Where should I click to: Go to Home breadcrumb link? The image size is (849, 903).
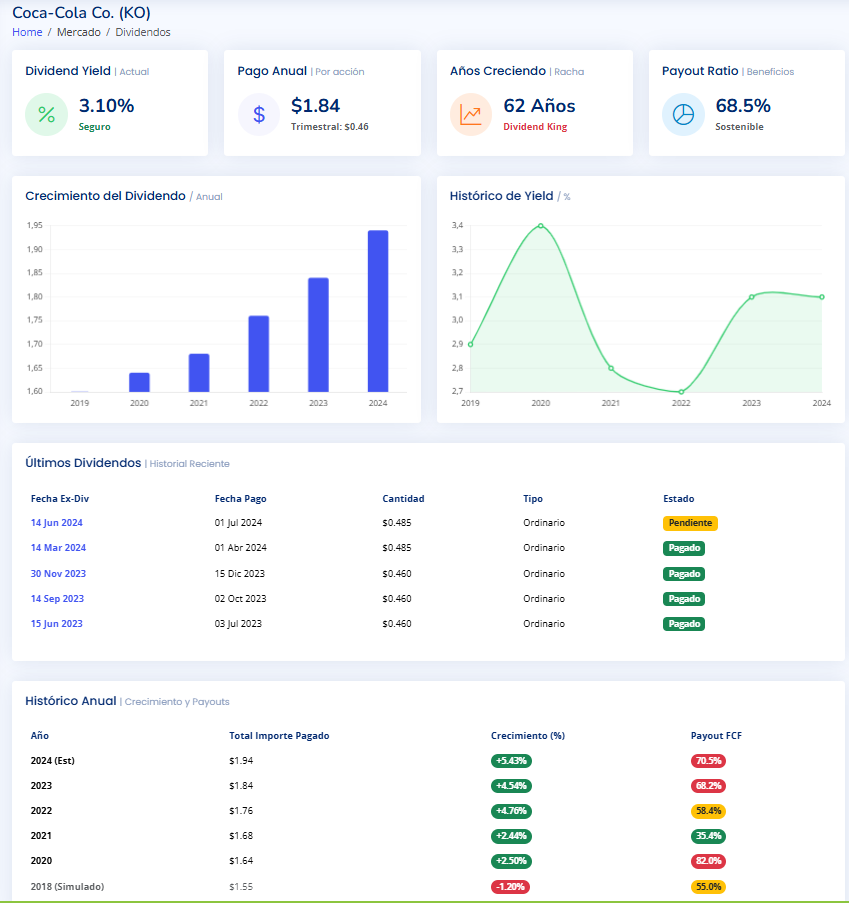(27, 32)
